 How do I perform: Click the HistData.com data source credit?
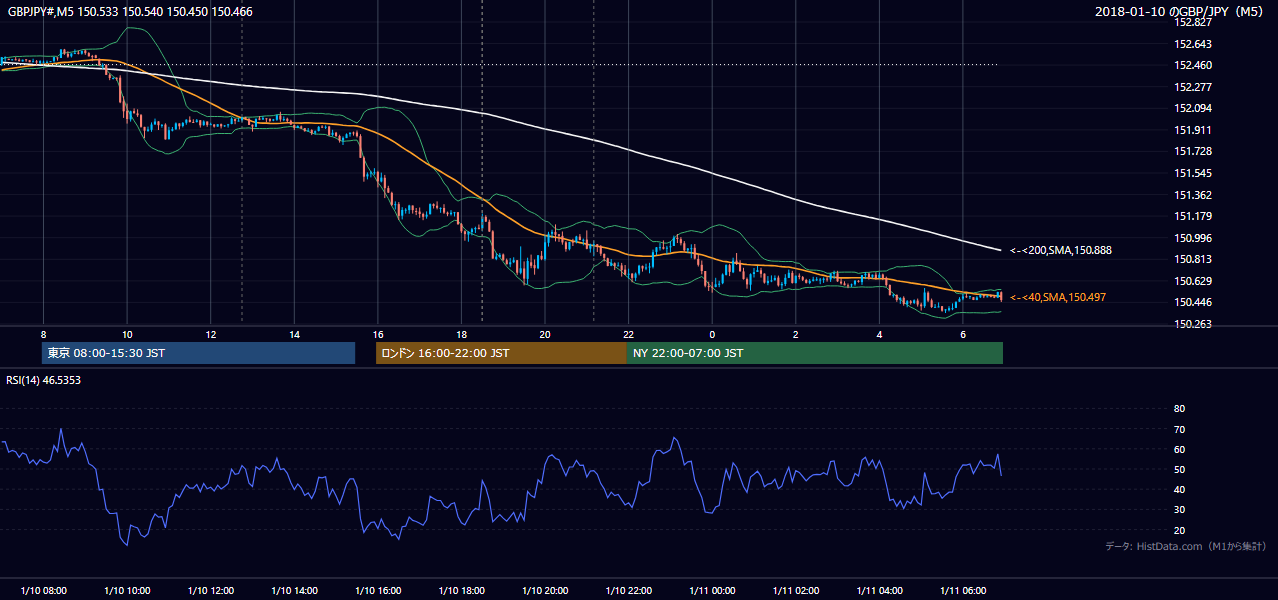(1186, 546)
